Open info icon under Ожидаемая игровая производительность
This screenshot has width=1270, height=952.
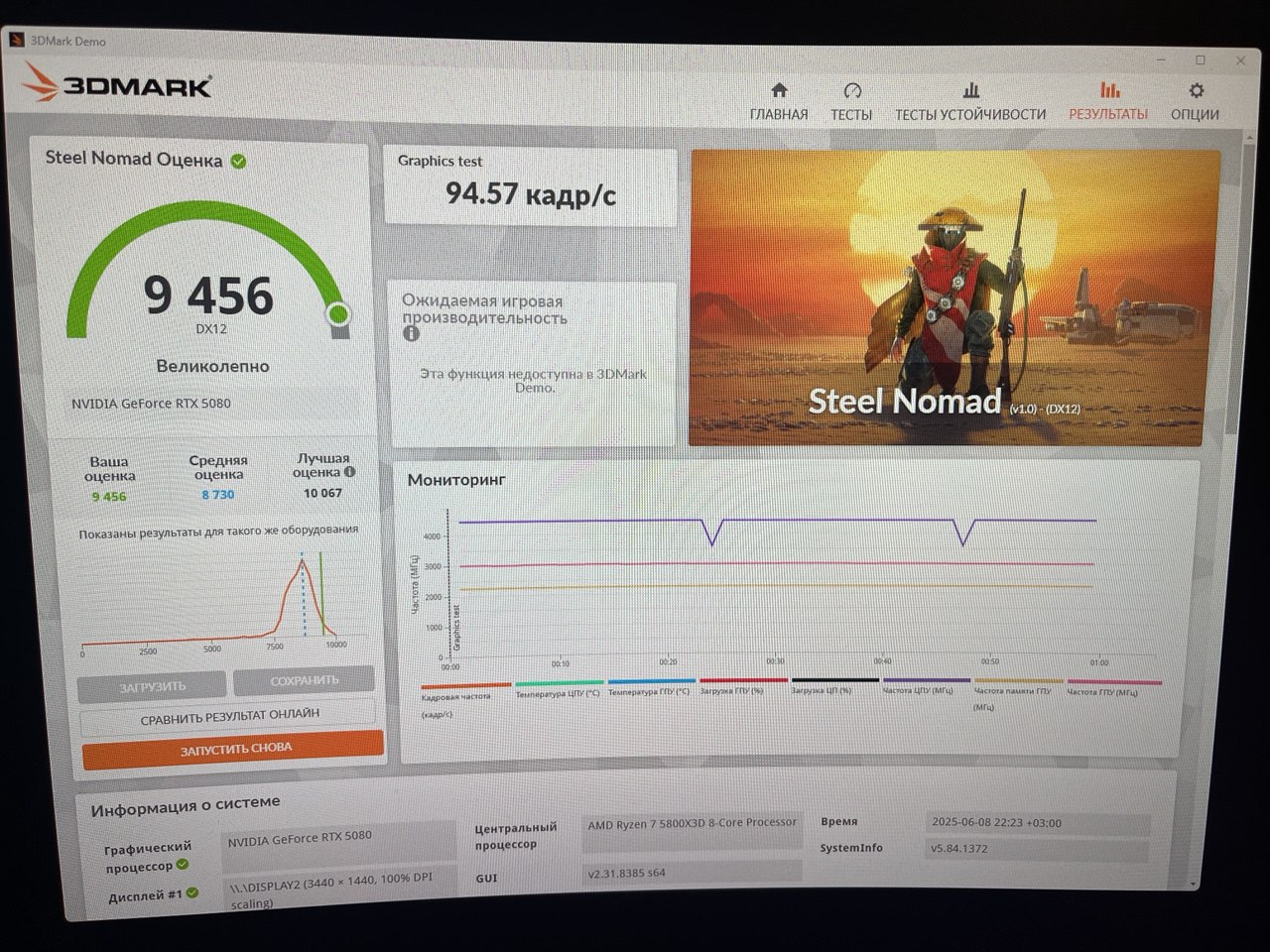point(411,334)
